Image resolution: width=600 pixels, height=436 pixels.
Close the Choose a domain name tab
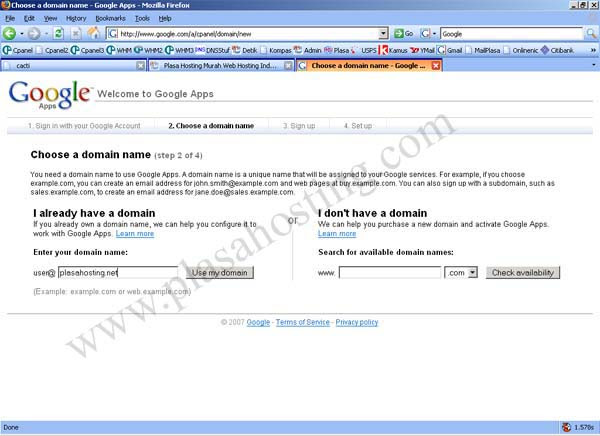pos(435,66)
